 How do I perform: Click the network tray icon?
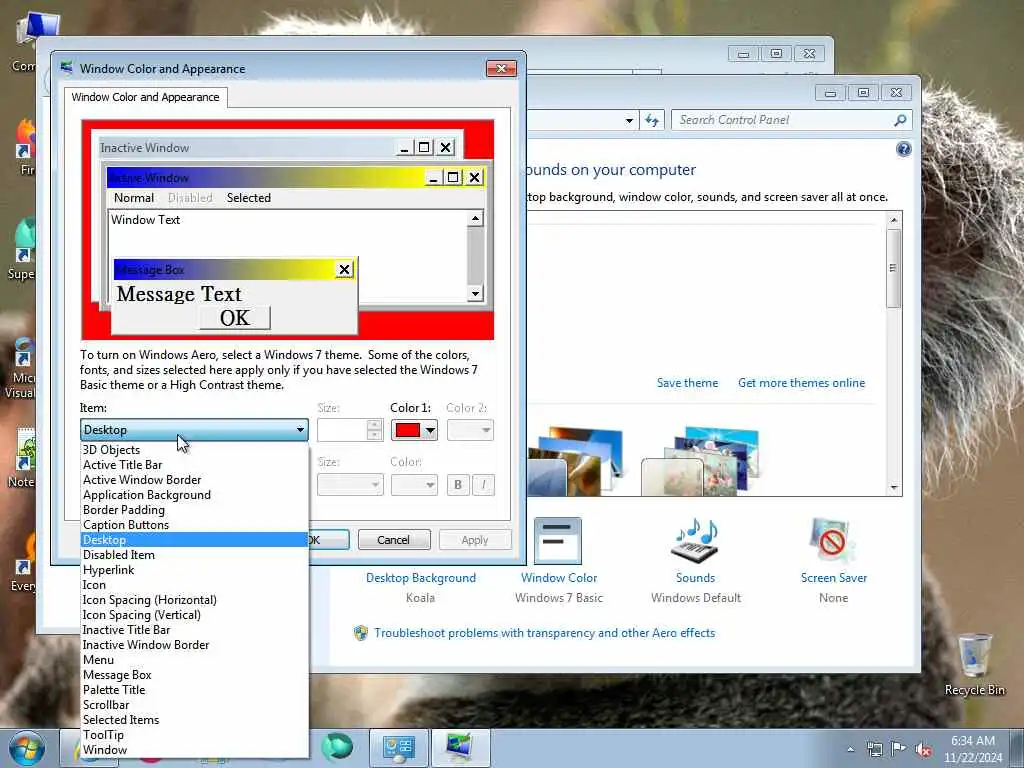click(x=874, y=749)
